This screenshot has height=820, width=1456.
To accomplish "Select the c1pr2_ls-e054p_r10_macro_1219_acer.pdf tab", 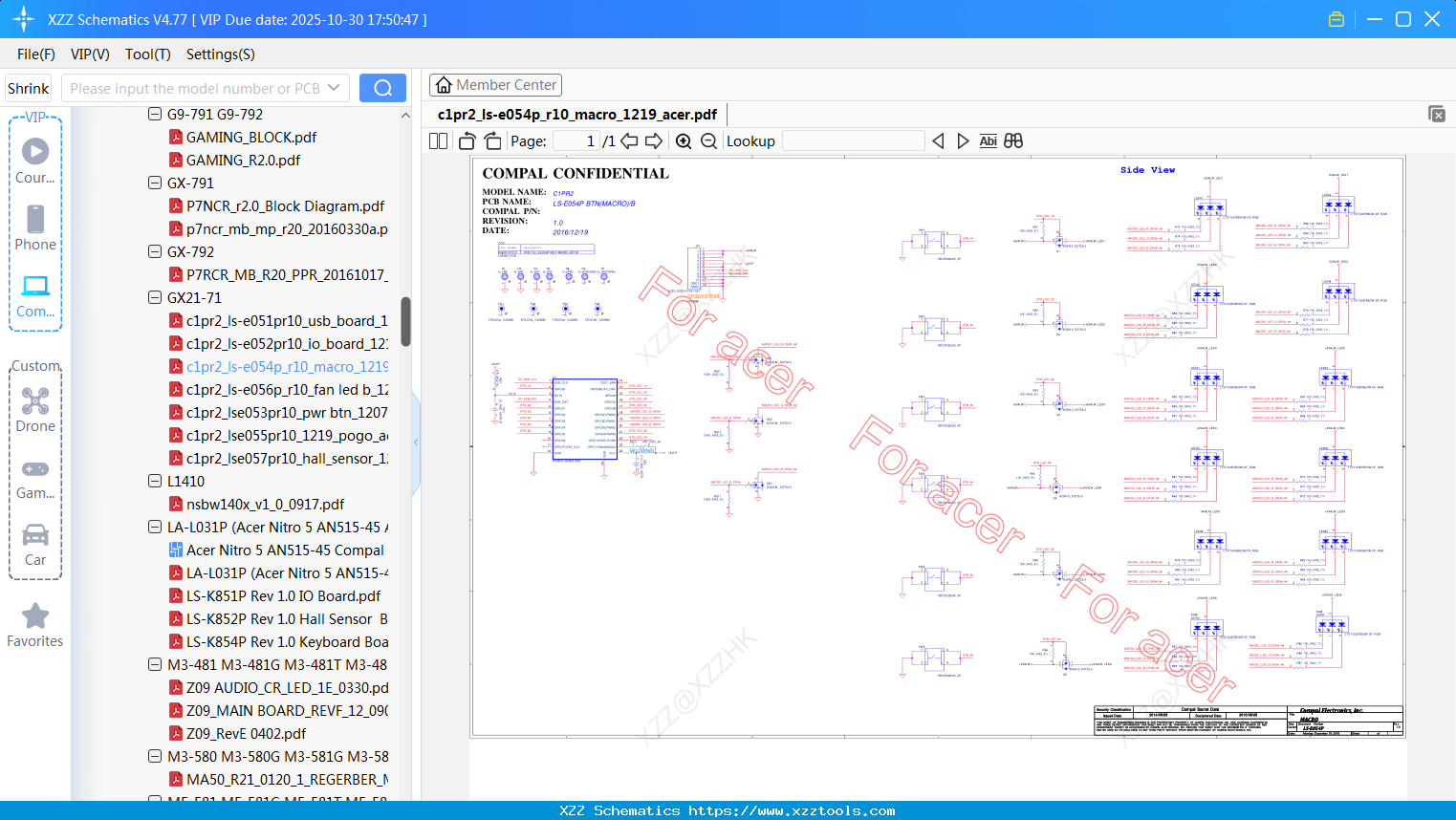I will [577, 115].
